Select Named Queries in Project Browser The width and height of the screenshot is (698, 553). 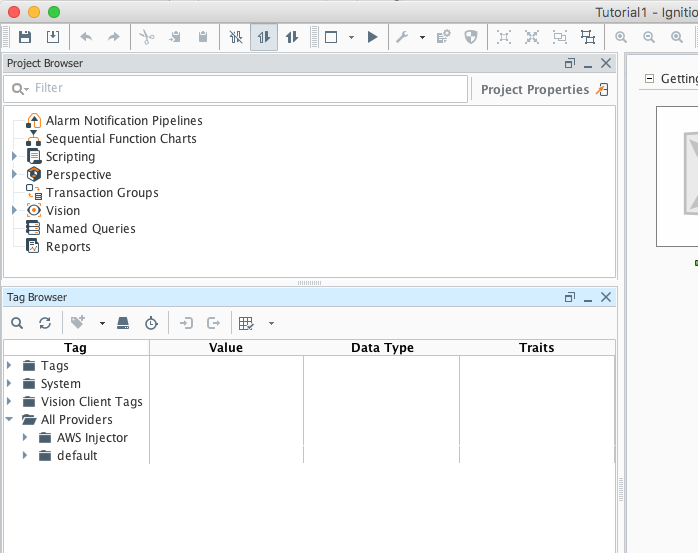pyautogui.click(x=90, y=229)
